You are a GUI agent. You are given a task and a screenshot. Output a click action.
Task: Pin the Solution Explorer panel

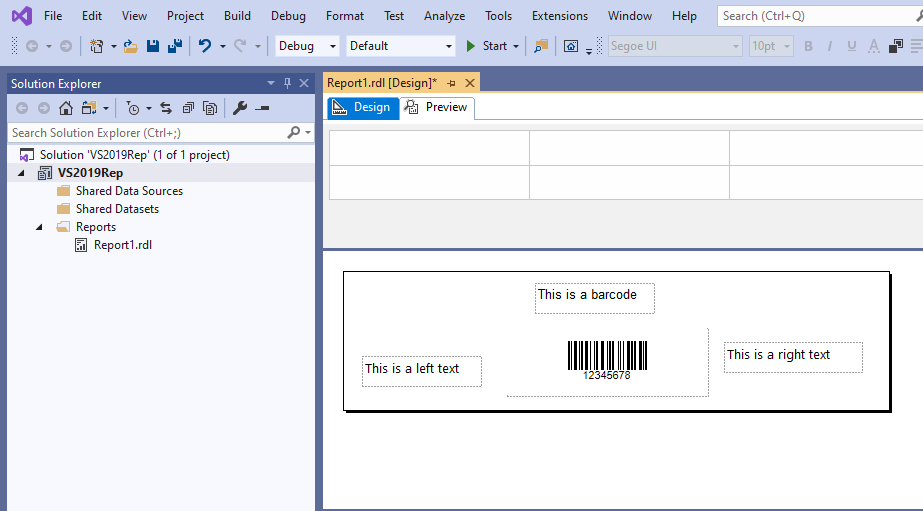tap(287, 84)
